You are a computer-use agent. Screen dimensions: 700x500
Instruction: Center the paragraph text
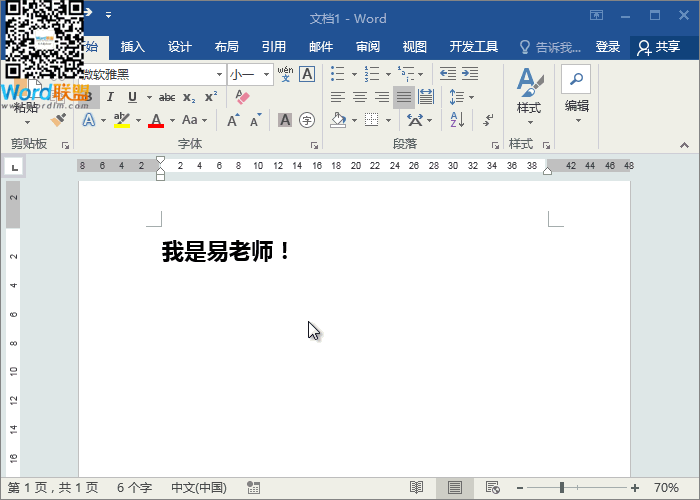click(360, 97)
